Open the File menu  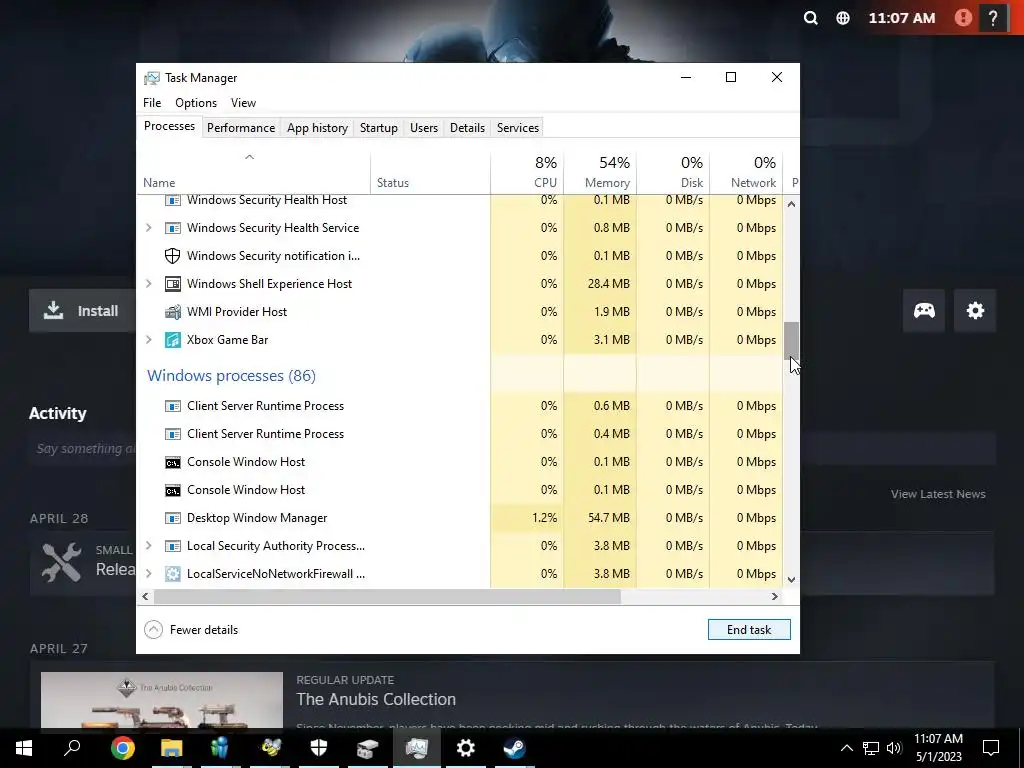coord(152,103)
